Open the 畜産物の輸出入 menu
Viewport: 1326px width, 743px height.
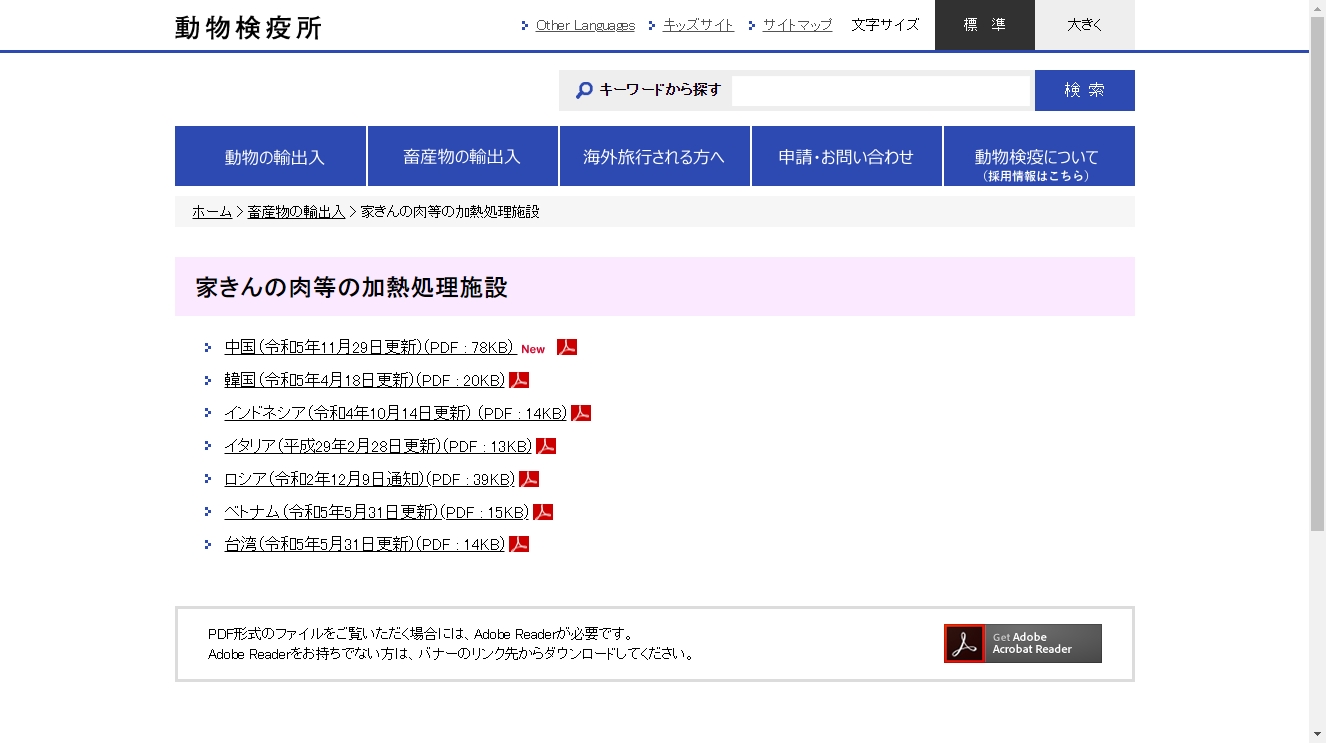pos(462,156)
